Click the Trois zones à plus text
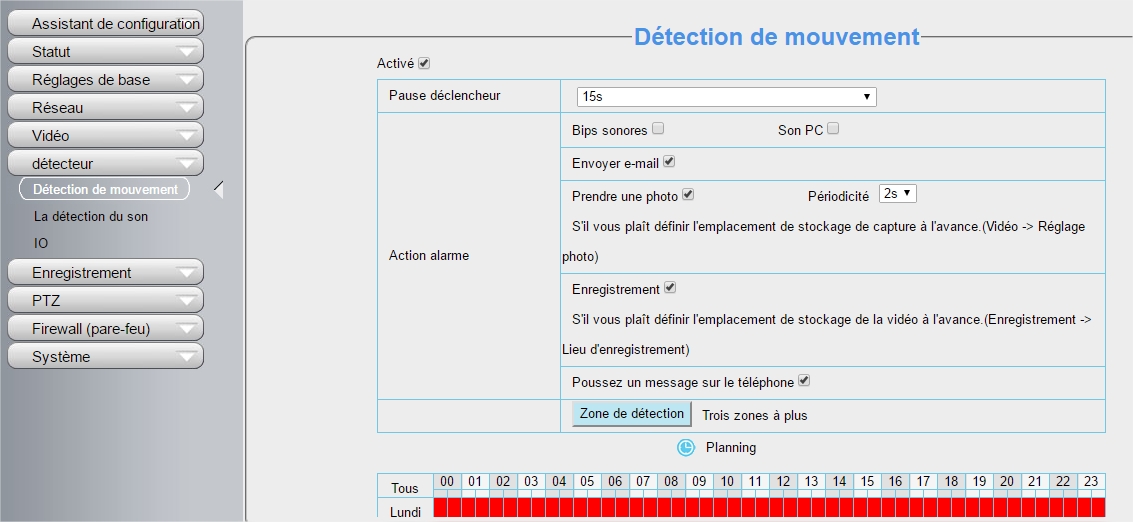 point(754,416)
